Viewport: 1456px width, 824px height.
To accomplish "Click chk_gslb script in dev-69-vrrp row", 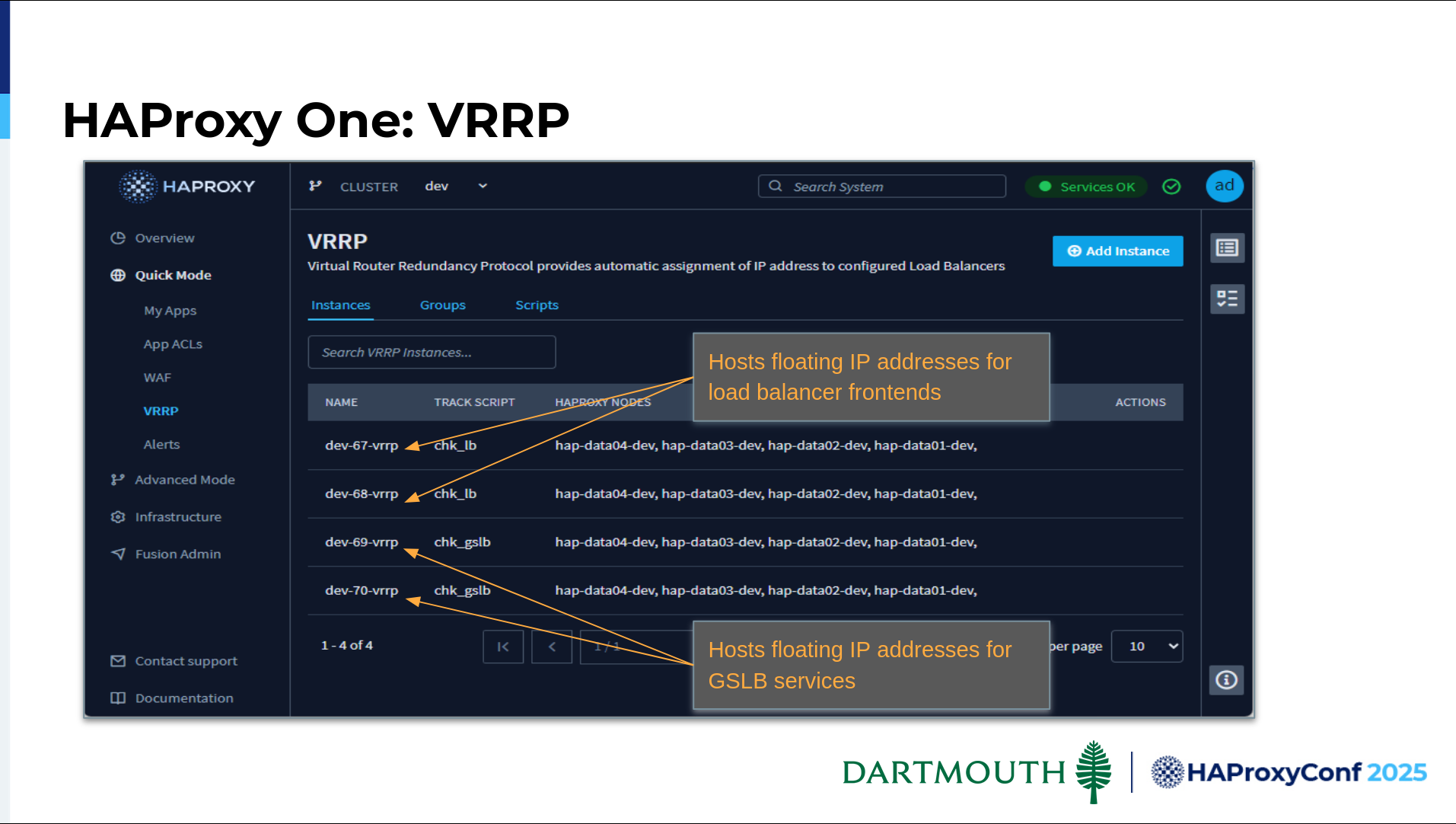I will [x=462, y=542].
